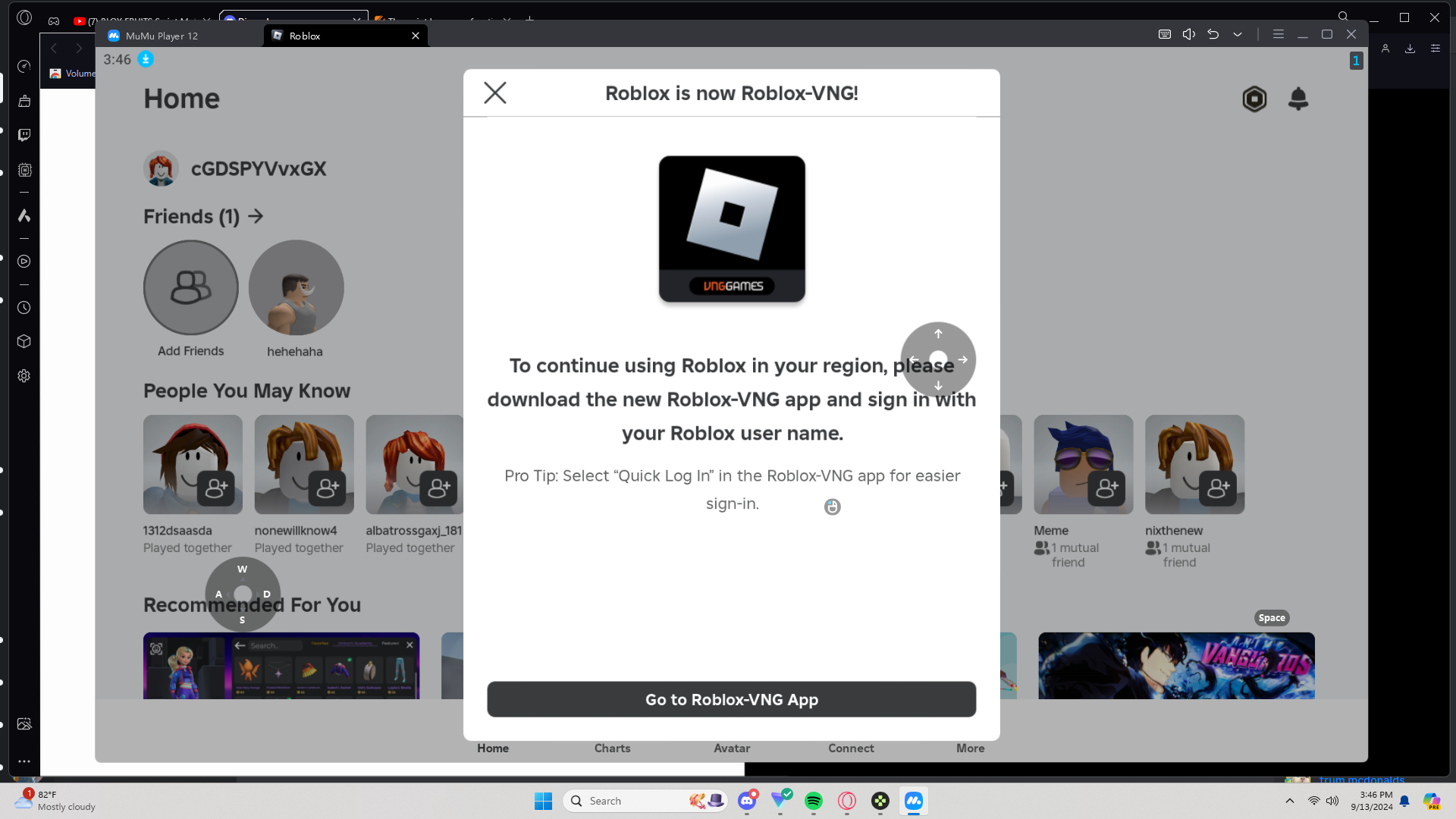Open Windows Start menu
The image size is (1456, 819).
point(543,801)
